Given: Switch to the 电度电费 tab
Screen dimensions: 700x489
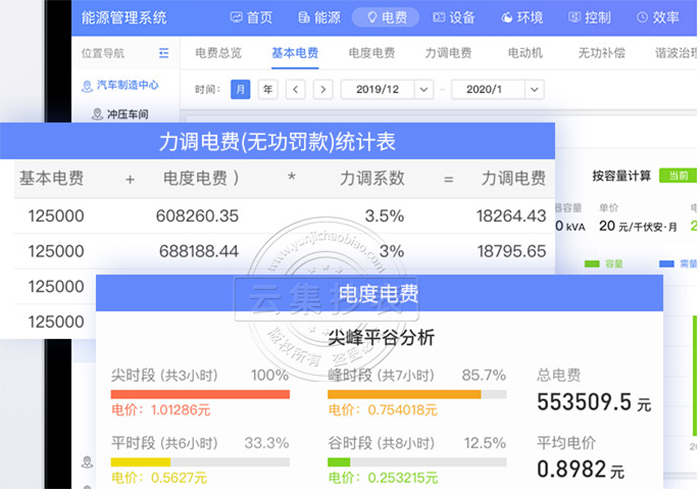Looking at the screenshot, I should (371, 54).
